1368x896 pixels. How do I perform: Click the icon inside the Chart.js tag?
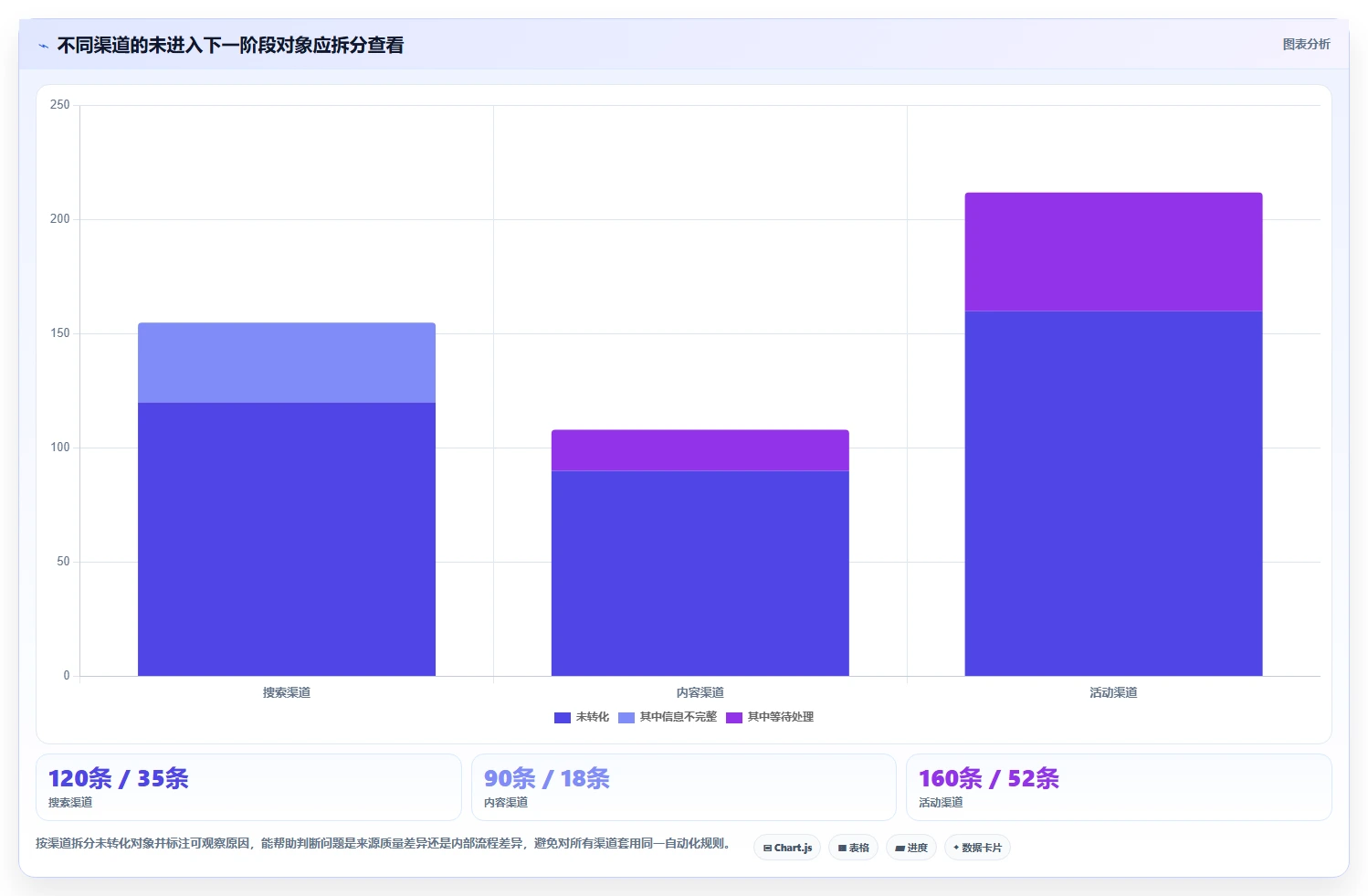point(767,849)
